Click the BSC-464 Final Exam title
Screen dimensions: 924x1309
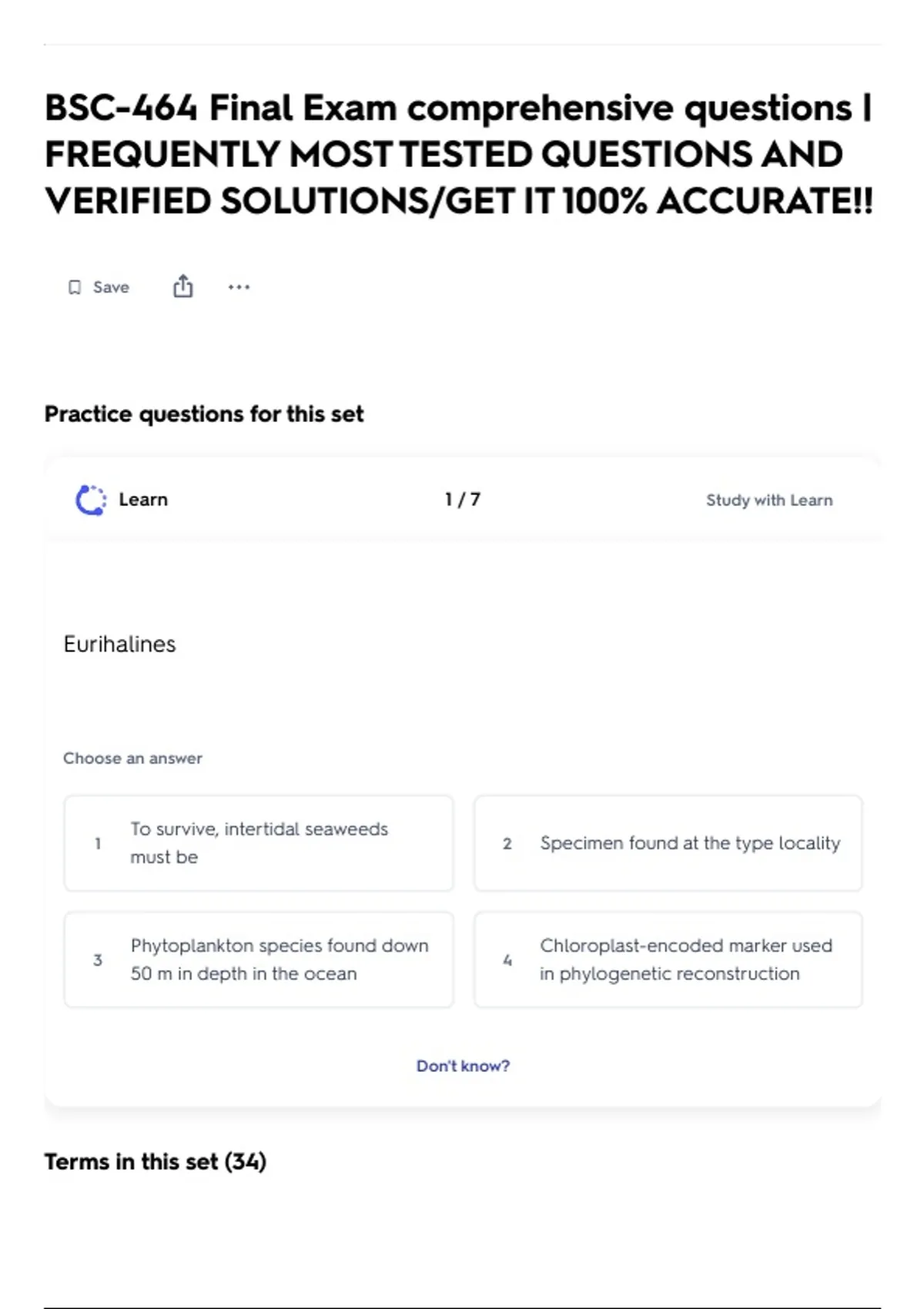(459, 154)
